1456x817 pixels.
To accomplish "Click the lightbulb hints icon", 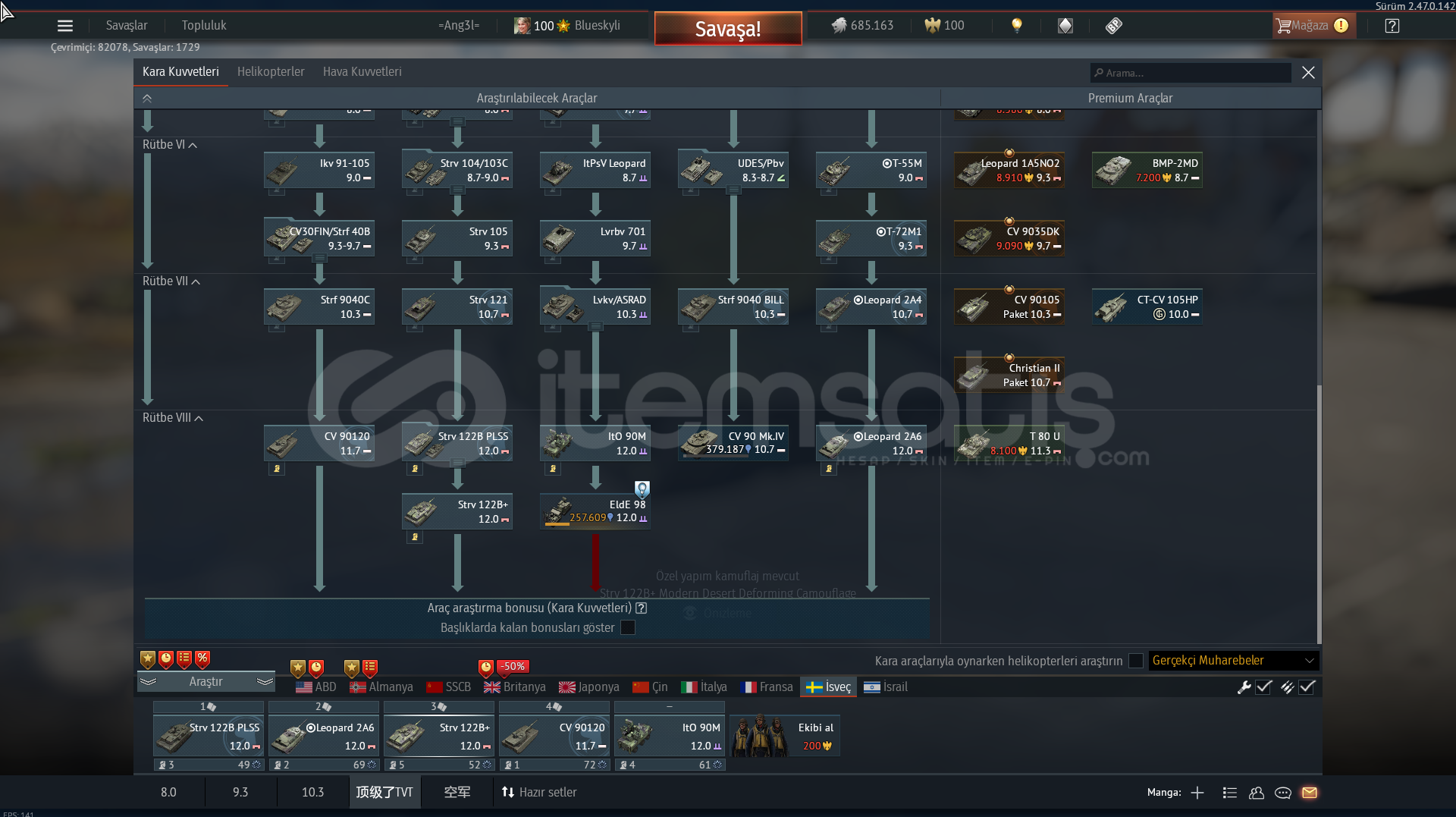I will pyautogui.click(x=1017, y=26).
